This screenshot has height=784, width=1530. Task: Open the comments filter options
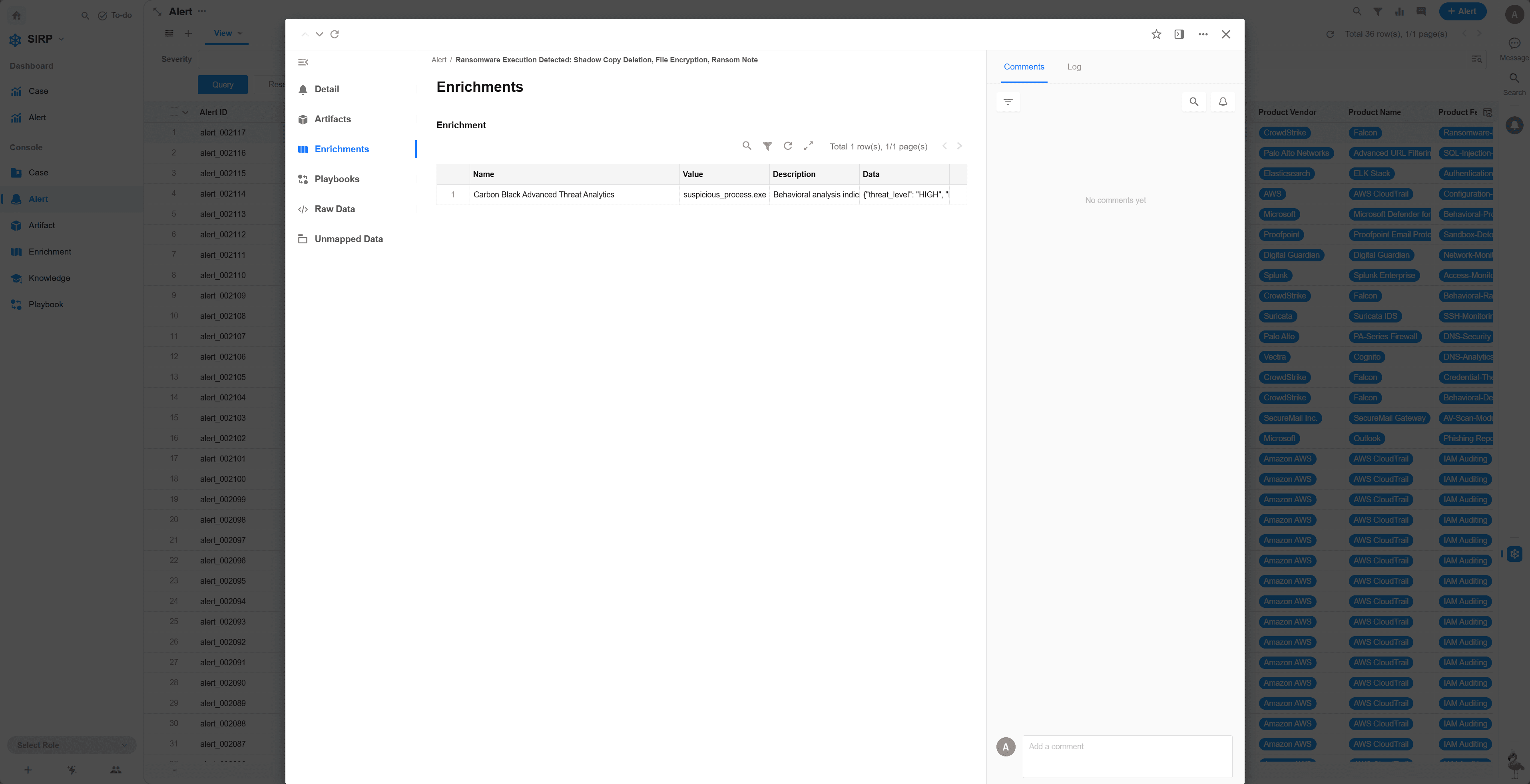pyautogui.click(x=1008, y=102)
